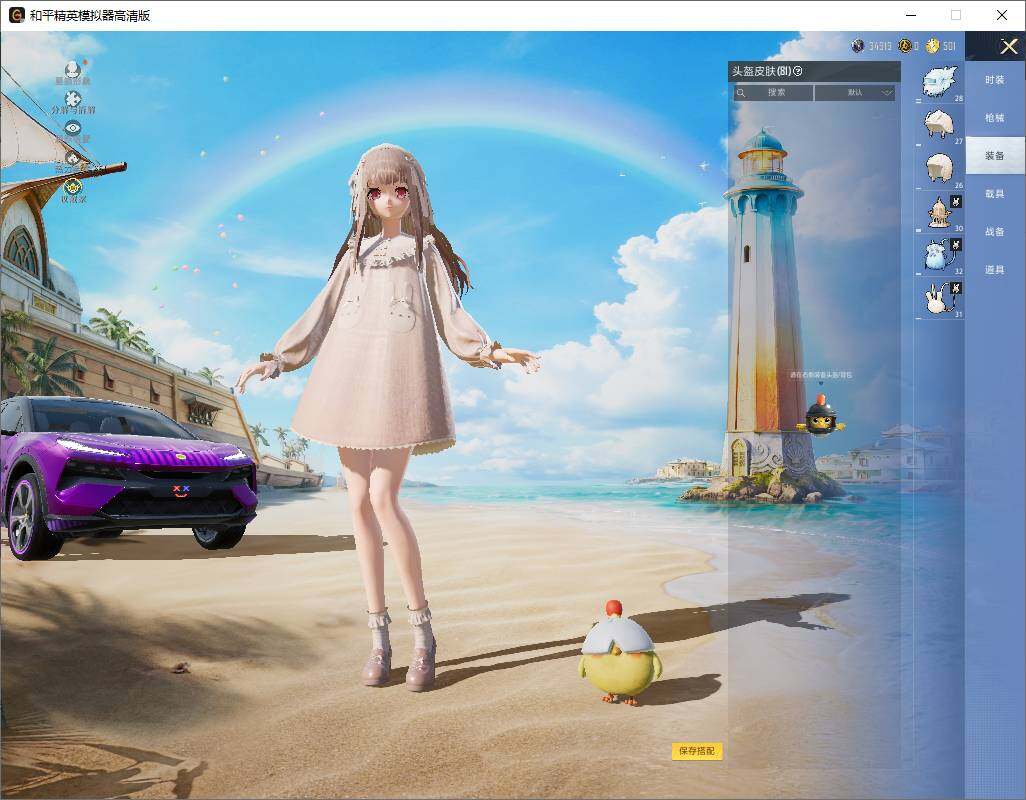Image resolution: width=1026 pixels, height=800 pixels.
Task: Click the 保存搭配 save outfit button
Action: (697, 751)
